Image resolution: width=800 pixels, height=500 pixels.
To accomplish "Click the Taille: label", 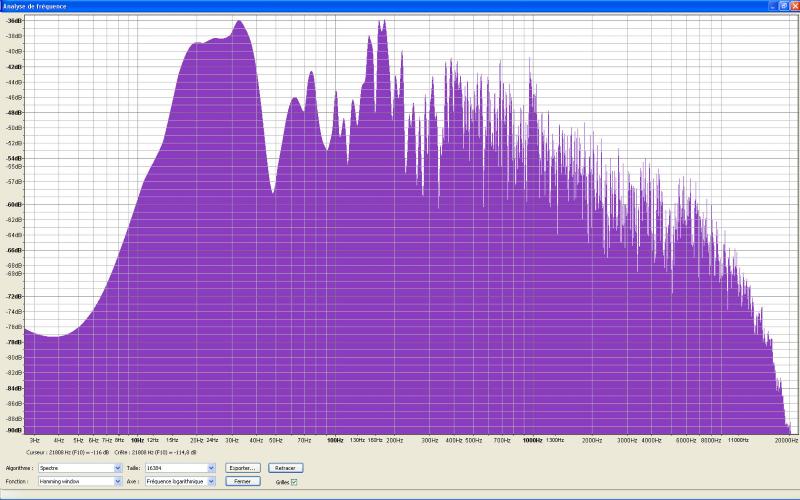I will point(133,468).
